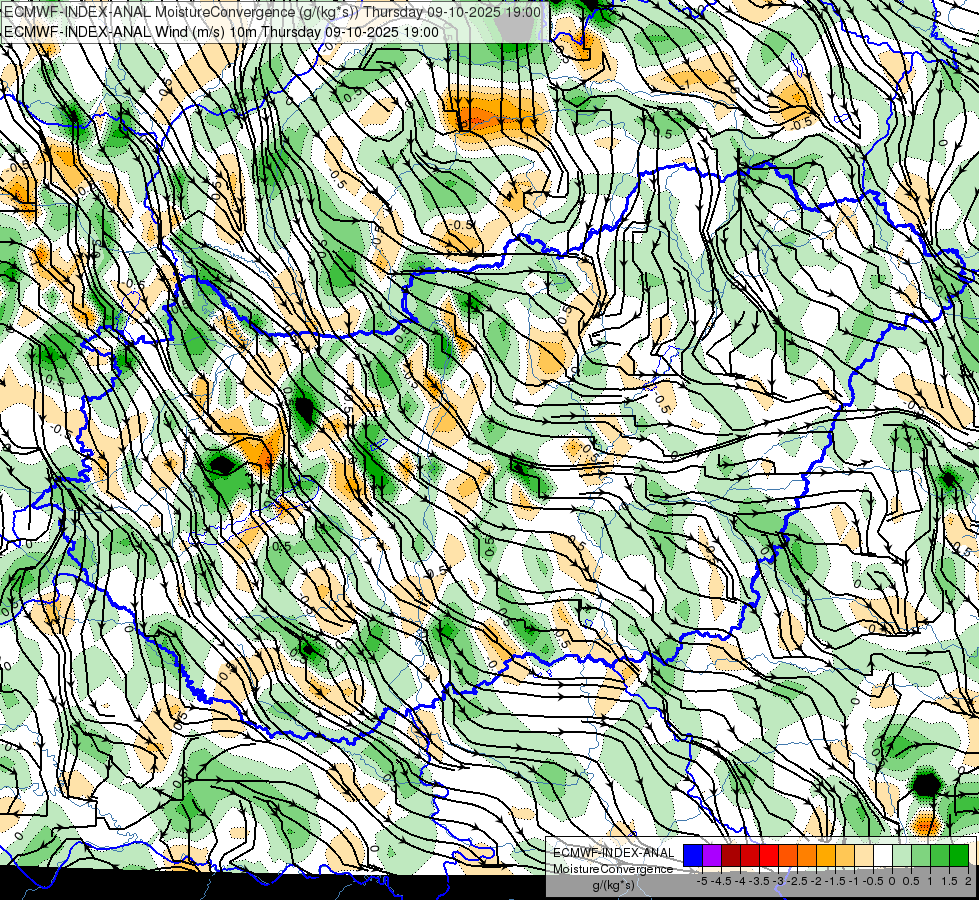Click the Wind 10m title line
The width and height of the screenshot is (979, 900).
[x=222, y=32]
